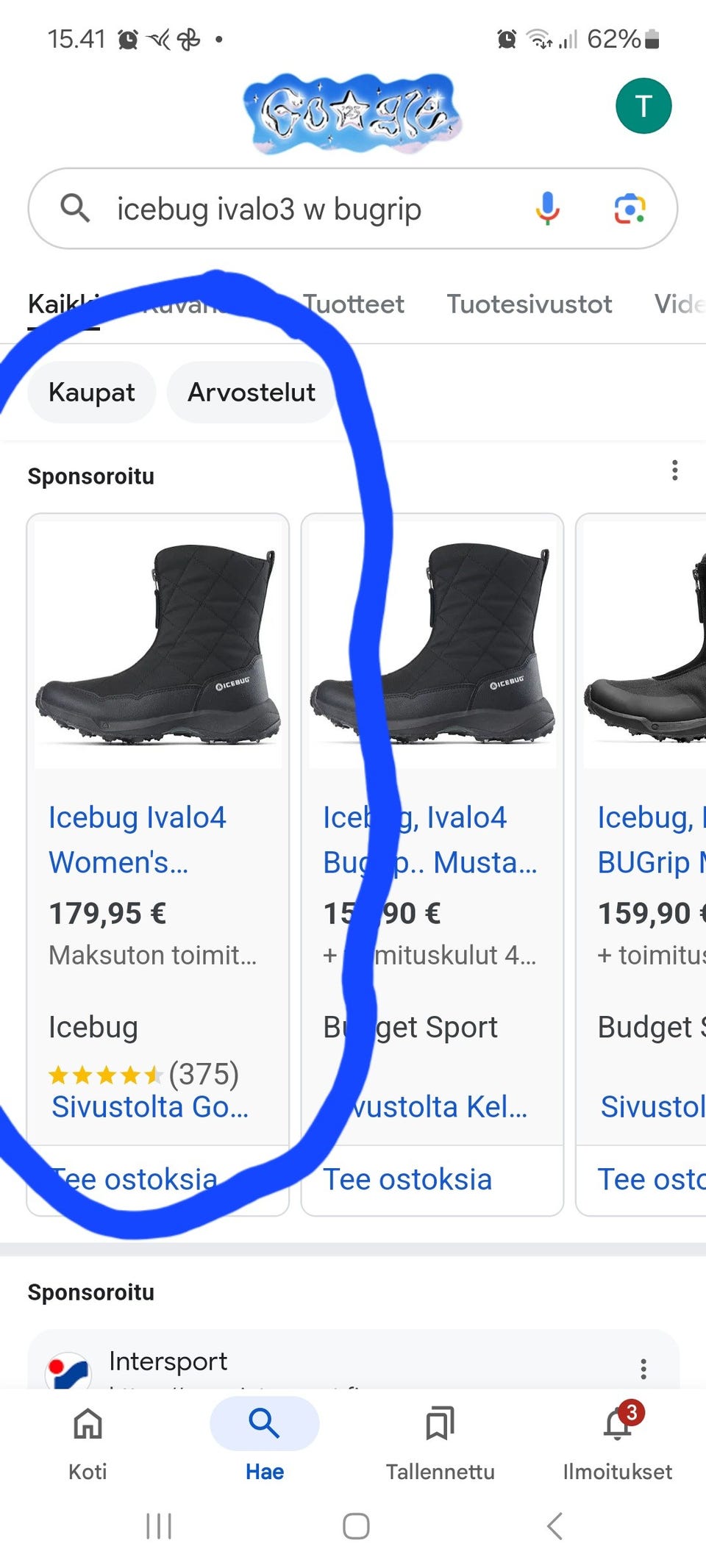Open the three-dot menu on Intersport ad
Image resolution: width=706 pixels, height=1568 pixels.
[643, 1367]
